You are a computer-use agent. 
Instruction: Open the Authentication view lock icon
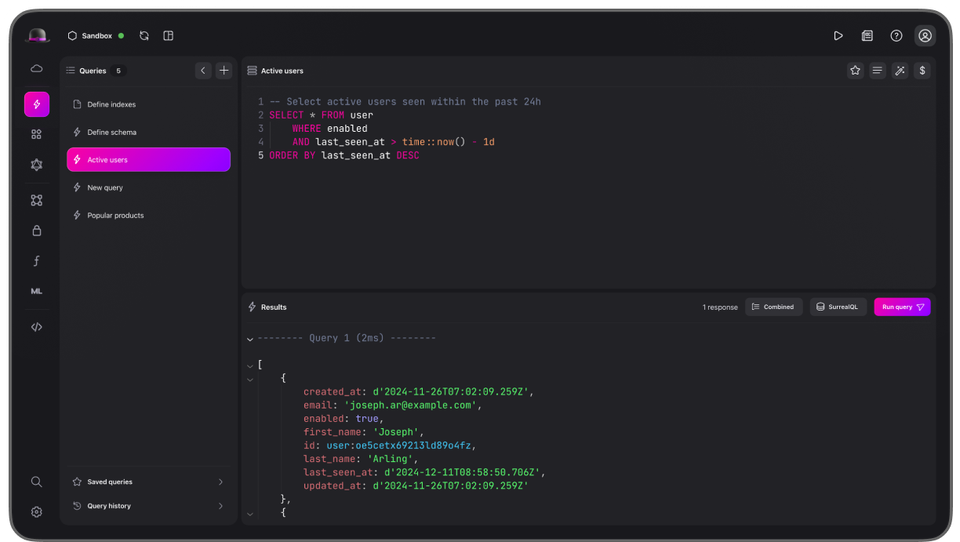37,231
